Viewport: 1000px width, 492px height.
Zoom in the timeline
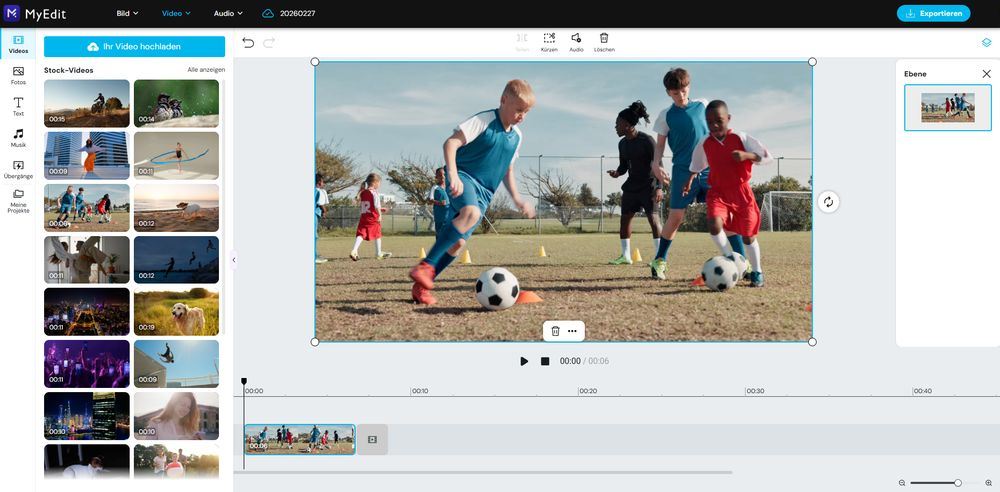coord(989,483)
